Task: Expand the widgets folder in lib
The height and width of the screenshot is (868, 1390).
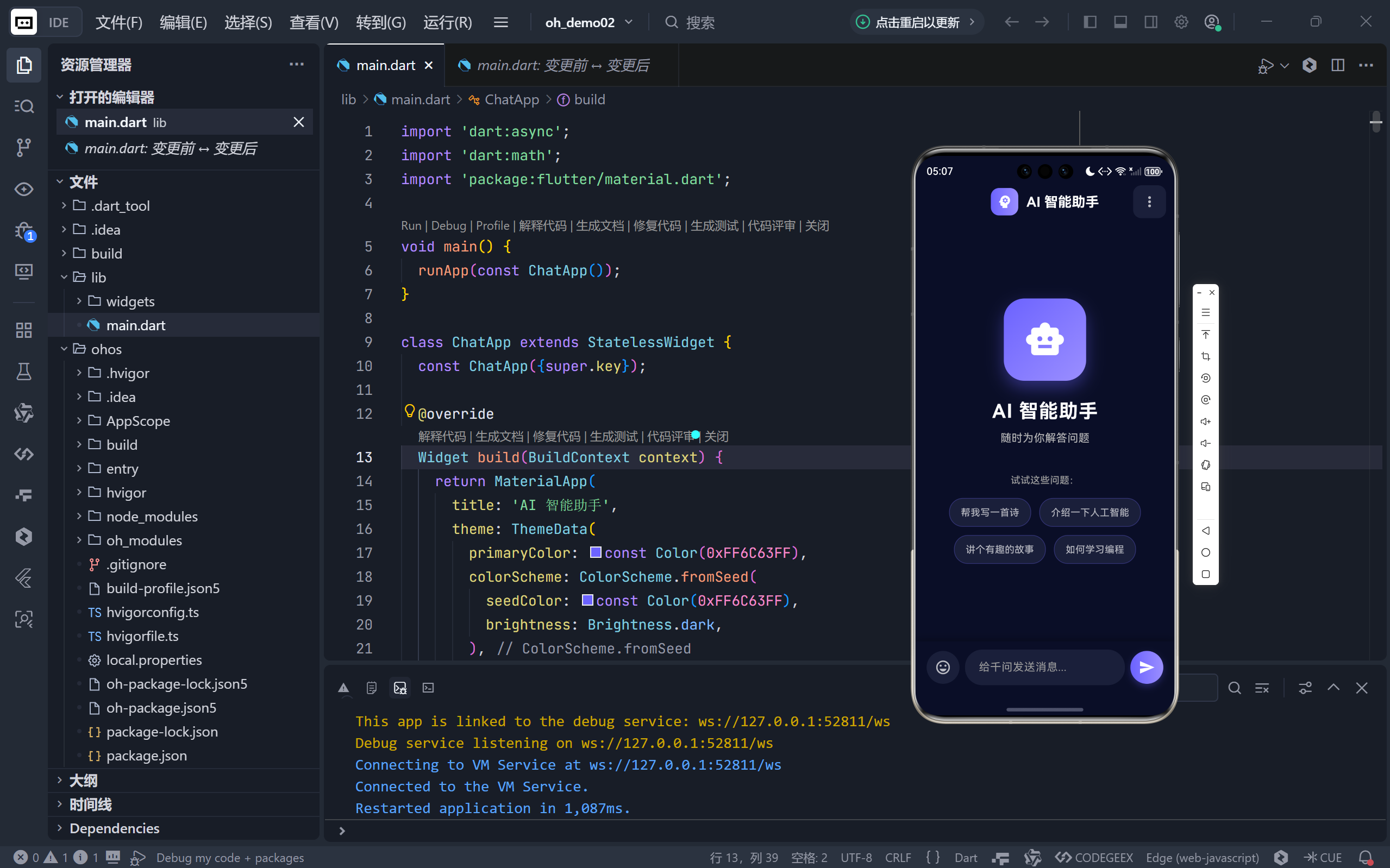Action: click(130, 301)
